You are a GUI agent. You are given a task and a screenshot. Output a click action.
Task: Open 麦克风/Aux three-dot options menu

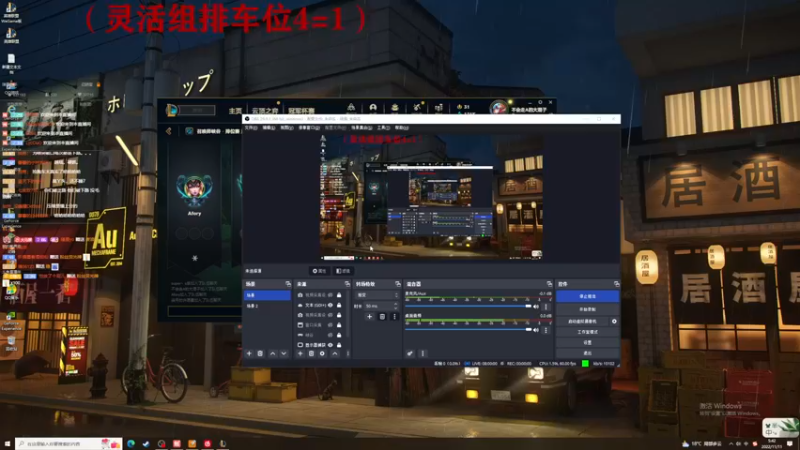tap(546, 307)
